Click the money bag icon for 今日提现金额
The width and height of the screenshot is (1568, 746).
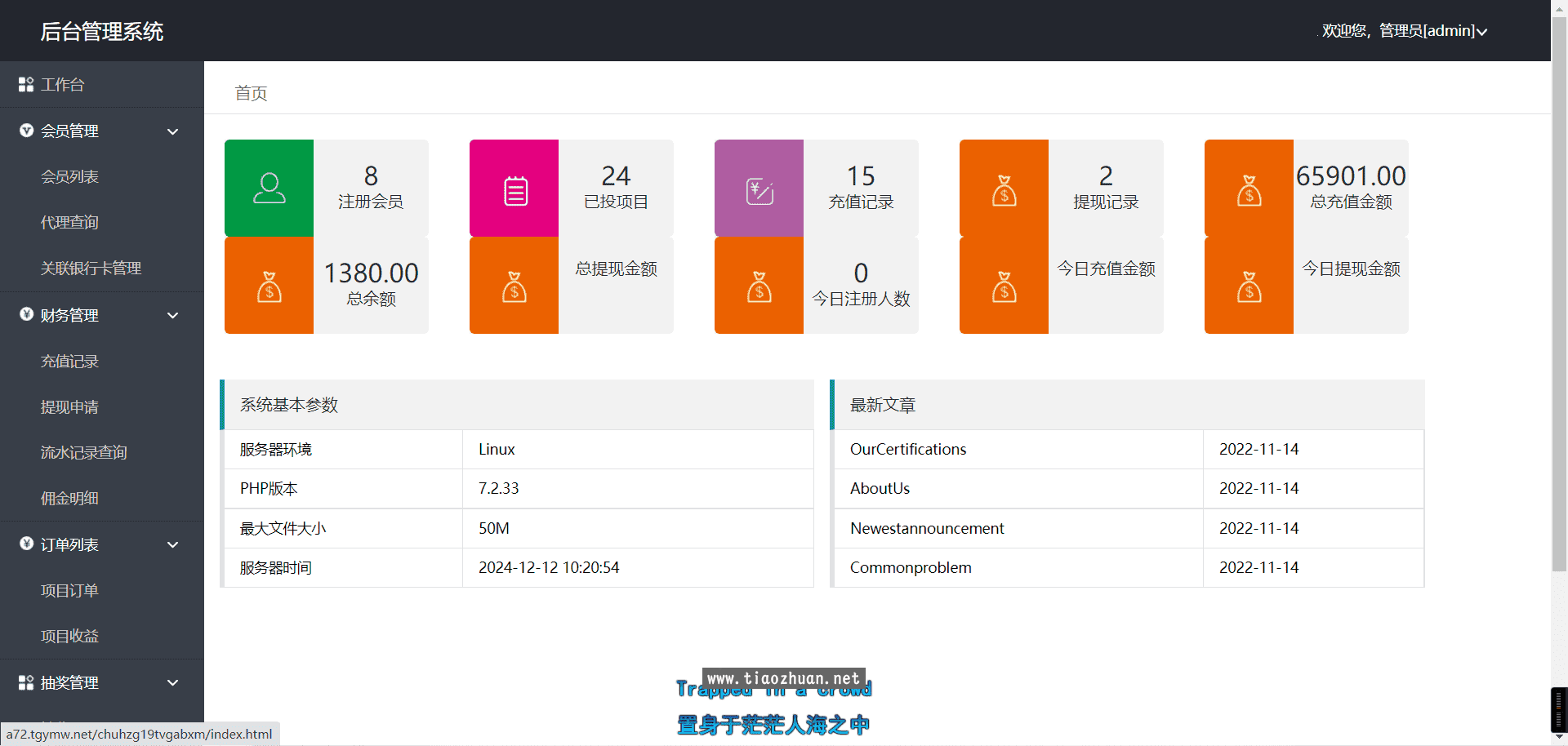(1249, 286)
